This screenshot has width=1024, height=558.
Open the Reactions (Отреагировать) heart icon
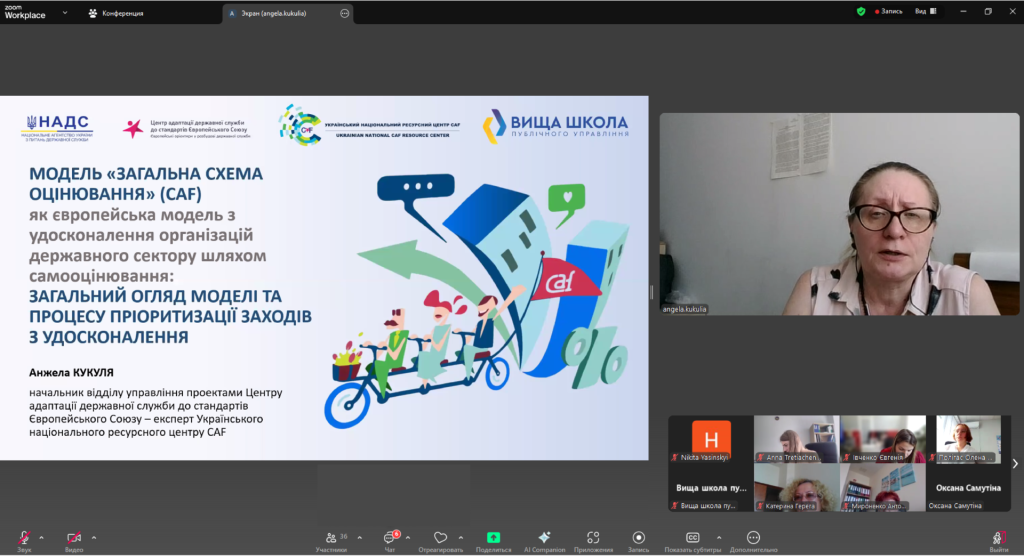pyautogui.click(x=441, y=538)
